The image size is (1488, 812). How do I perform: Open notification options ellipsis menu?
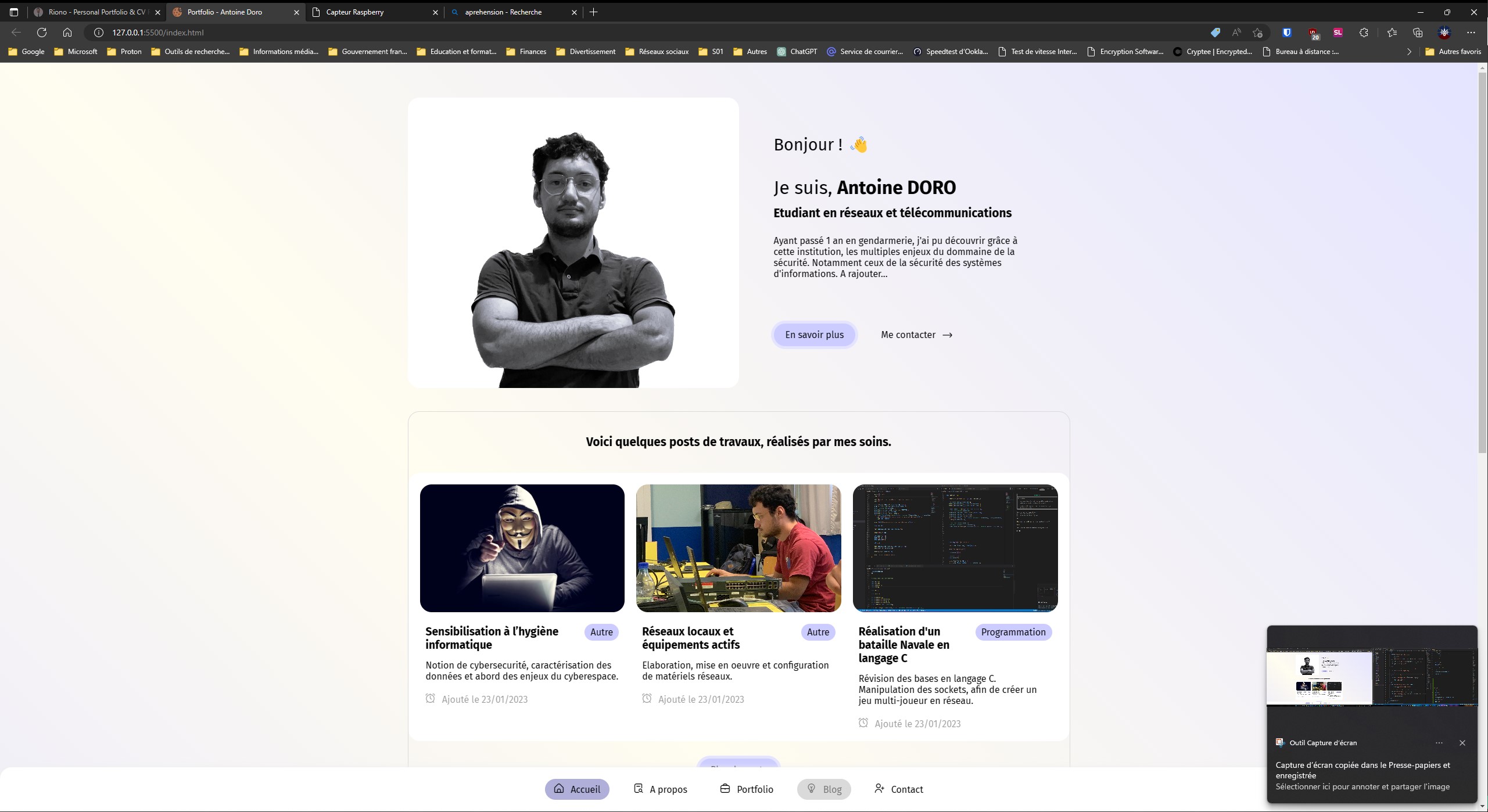1439,743
